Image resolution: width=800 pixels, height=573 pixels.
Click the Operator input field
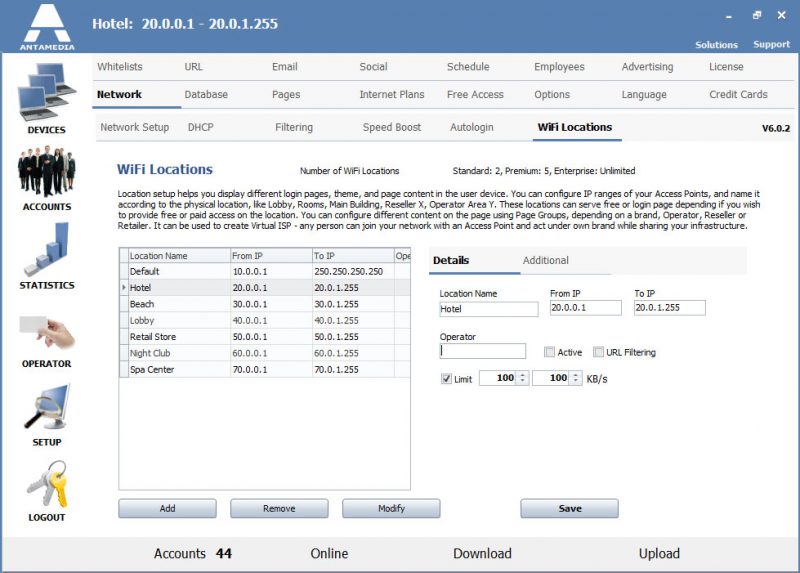click(x=483, y=351)
